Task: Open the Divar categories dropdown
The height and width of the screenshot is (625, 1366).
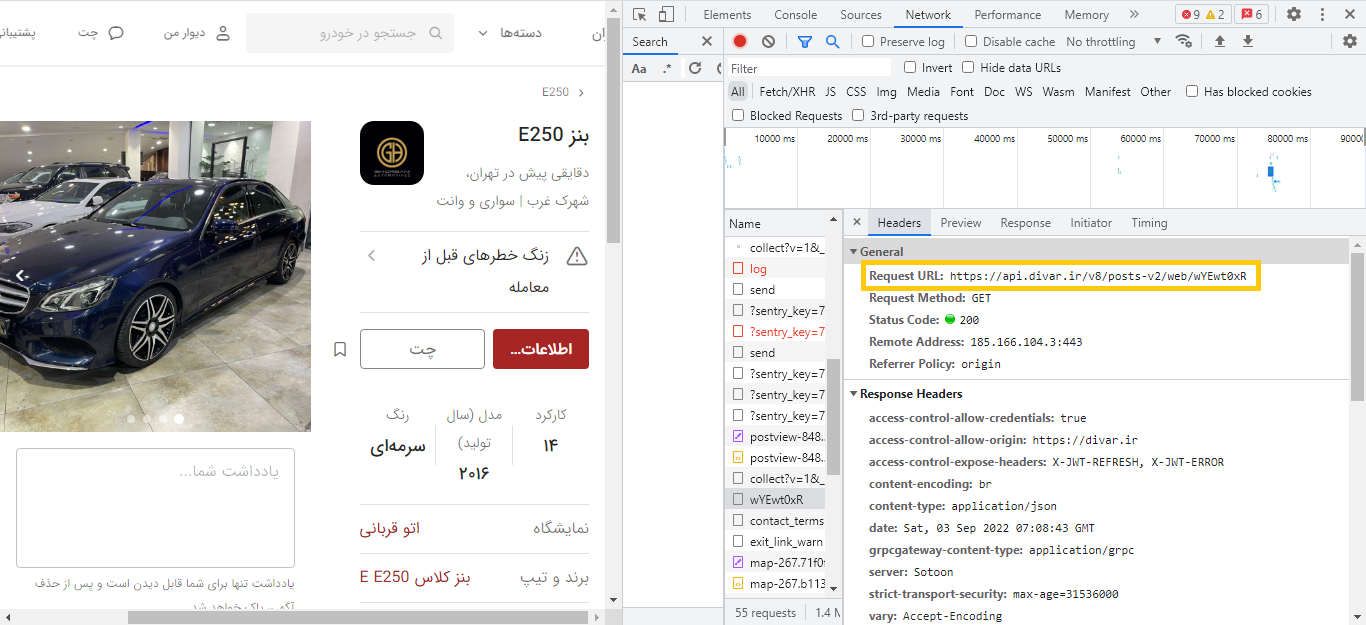Action: click(510, 33)
